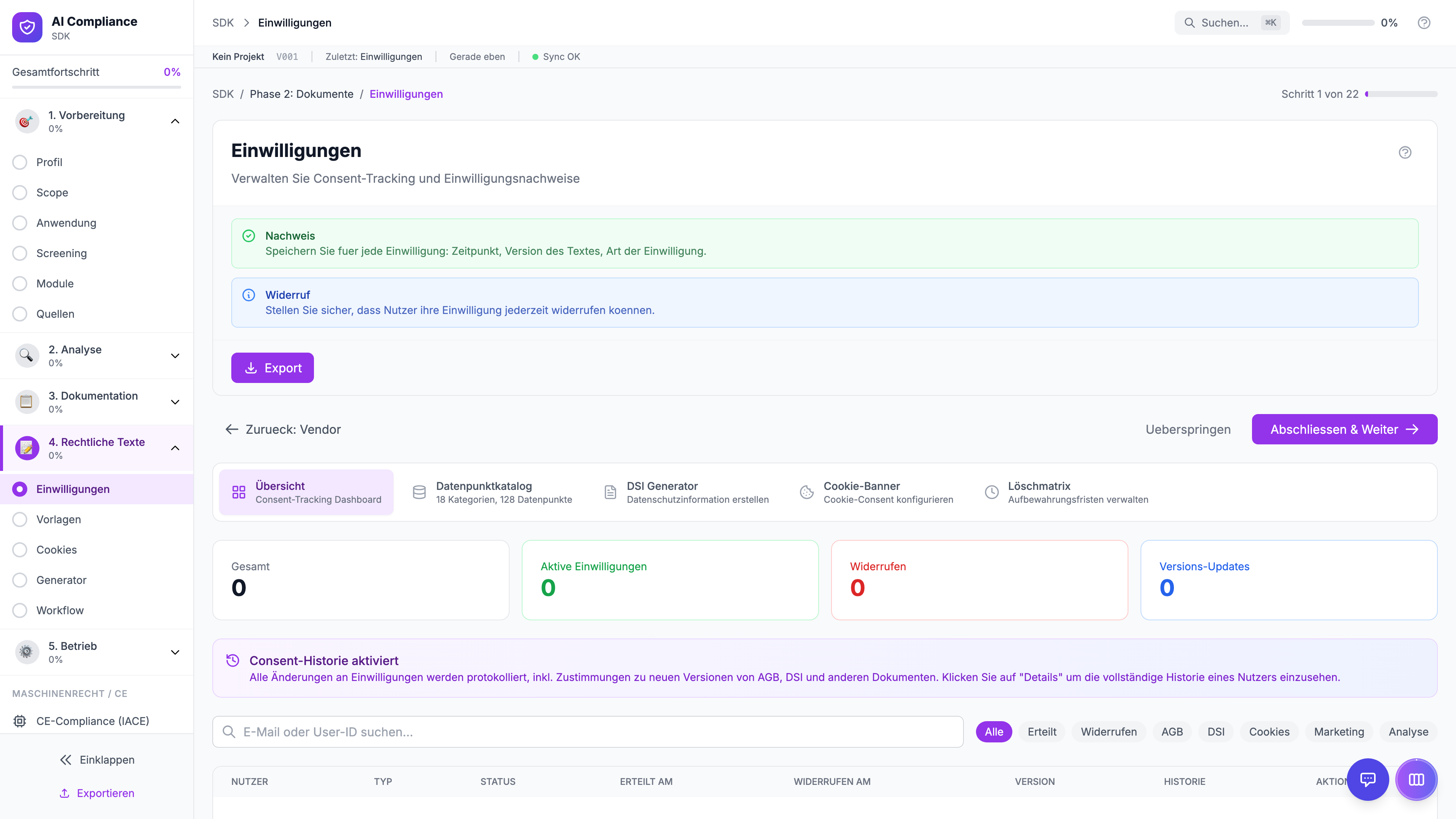The width and height of the screenshot is (1456, 819).
Task: Select the Profil step radio circle
Action: pos(20,162)
